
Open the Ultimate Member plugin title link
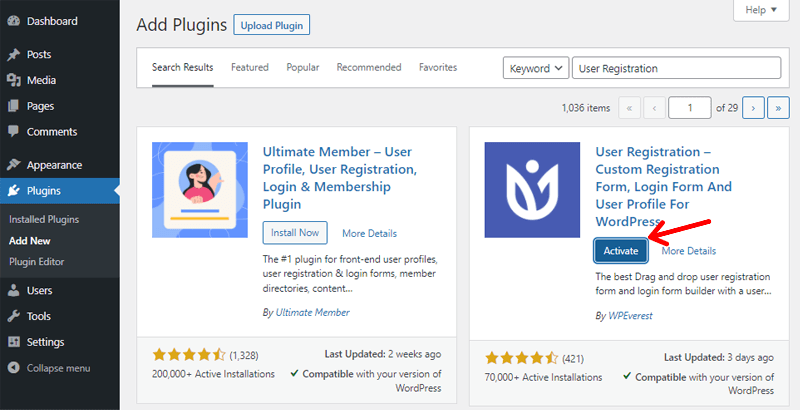tap(340, 178)
